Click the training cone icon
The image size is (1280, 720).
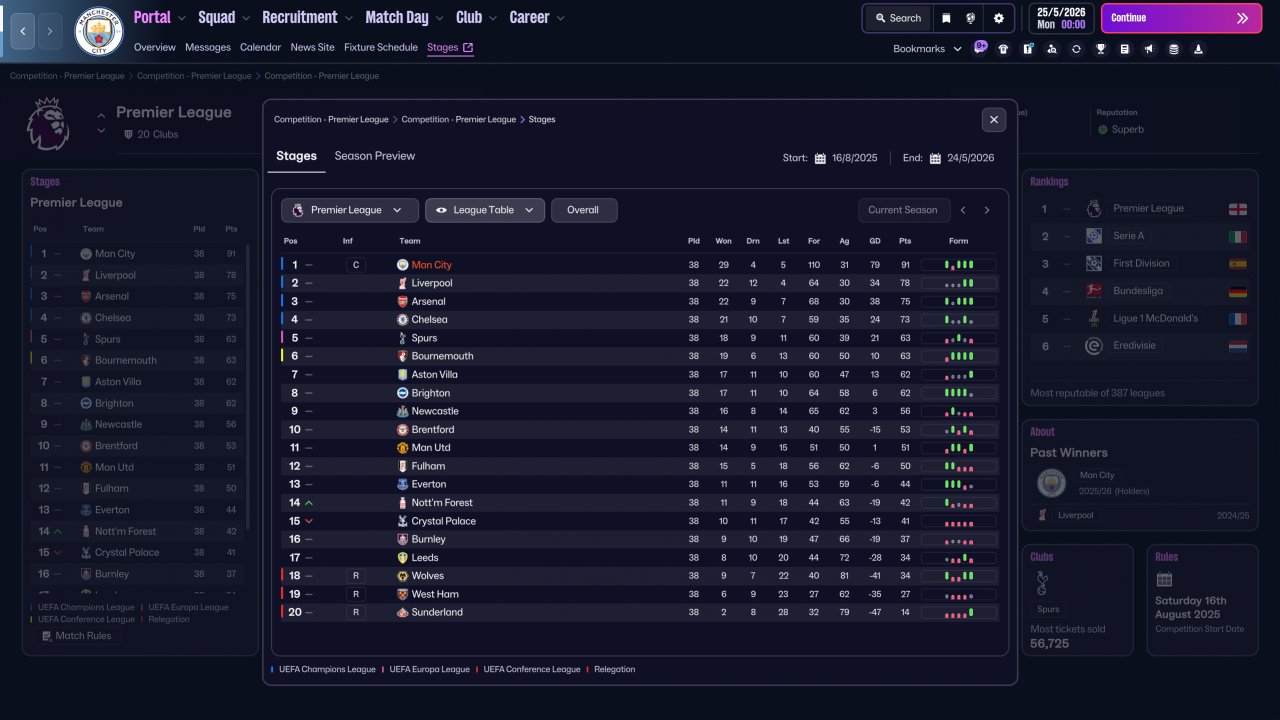(x=1198, y=49)
